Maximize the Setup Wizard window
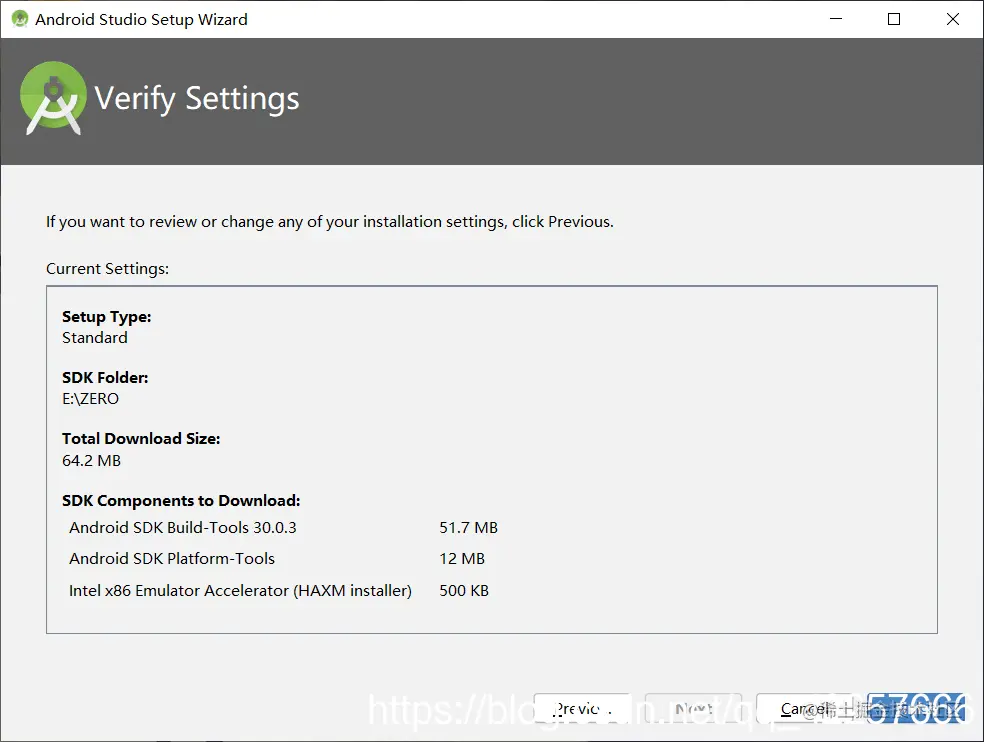 click(894, 19)
